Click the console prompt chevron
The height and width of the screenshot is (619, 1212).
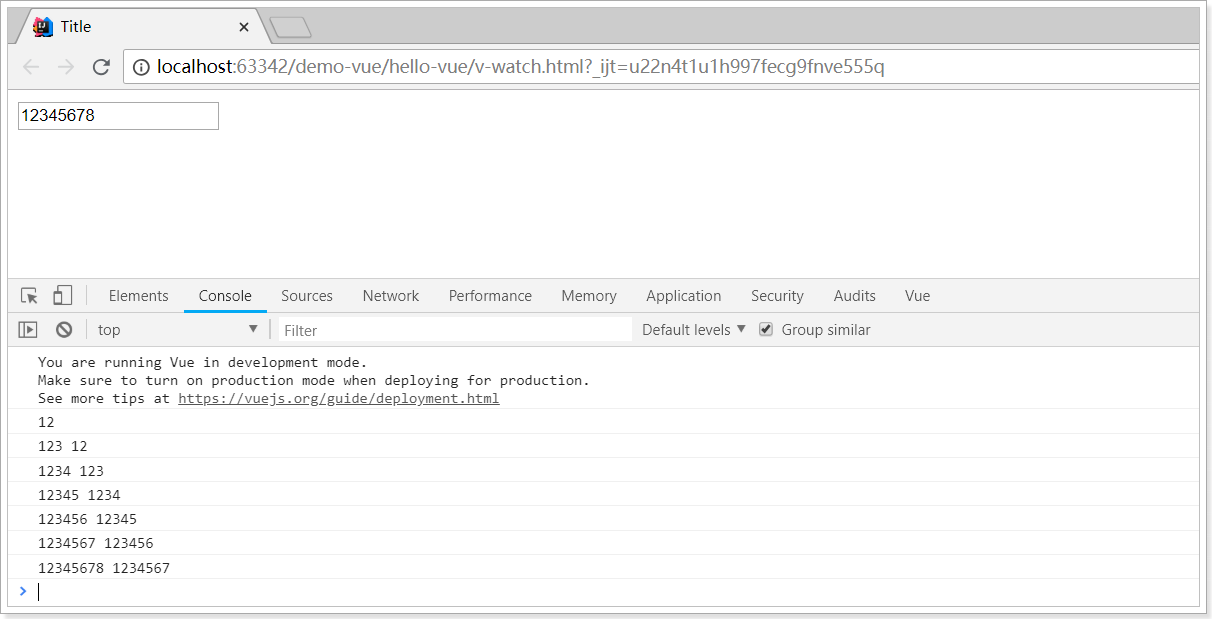pyautogui.click(x=23, y=591)
